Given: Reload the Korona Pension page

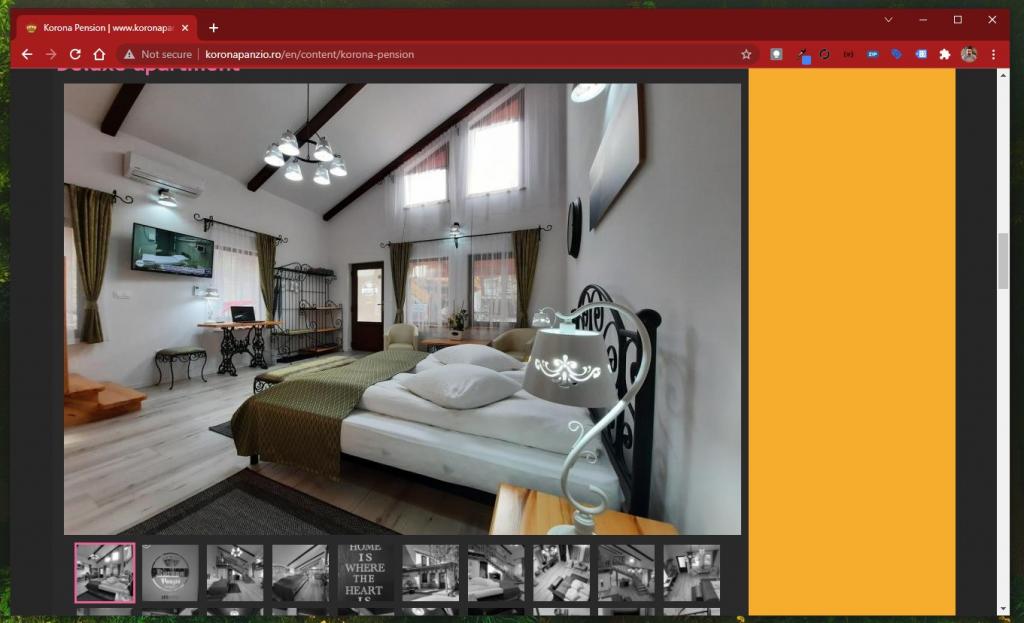Looking at the screenshot, I should pyautogui.click(x=75, y=54).
